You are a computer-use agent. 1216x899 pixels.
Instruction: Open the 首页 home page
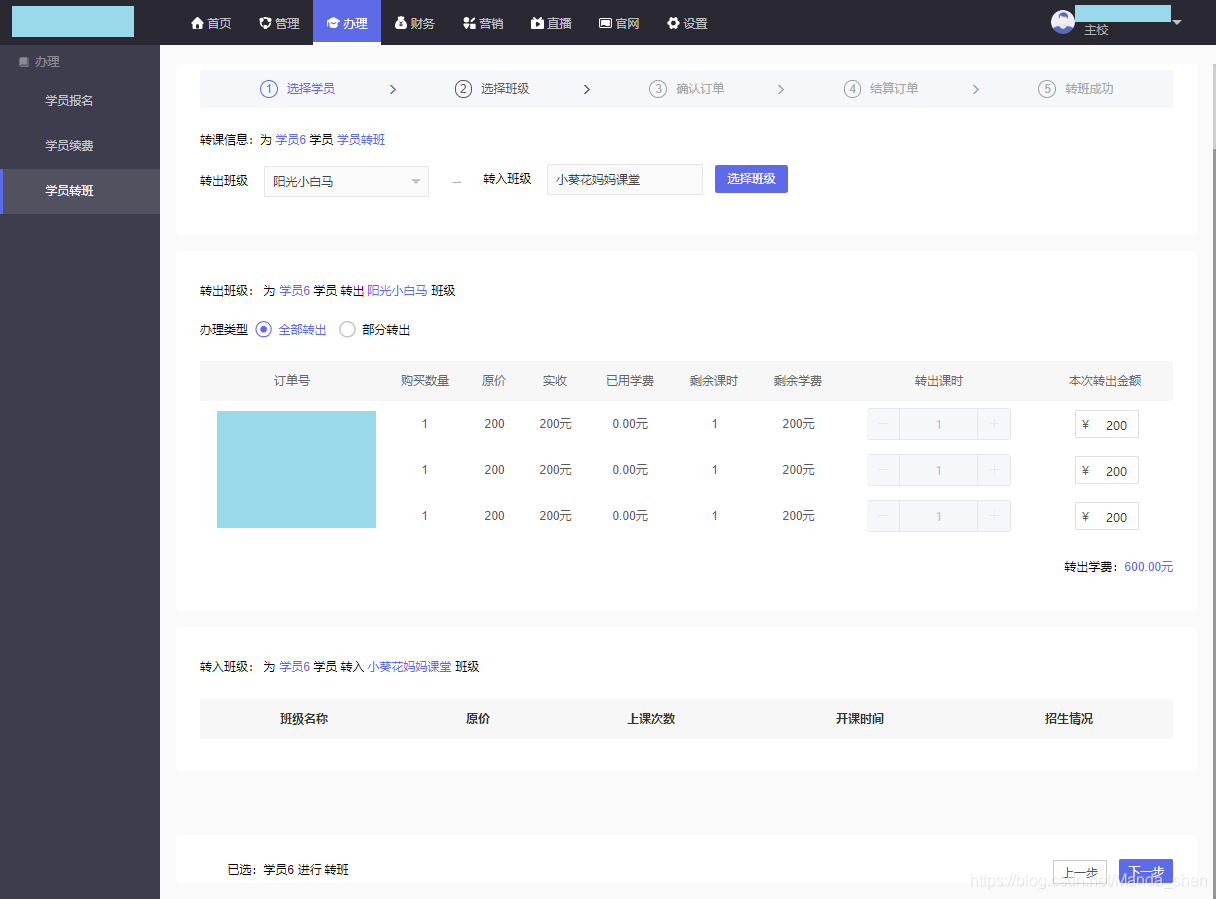point(210,22)
